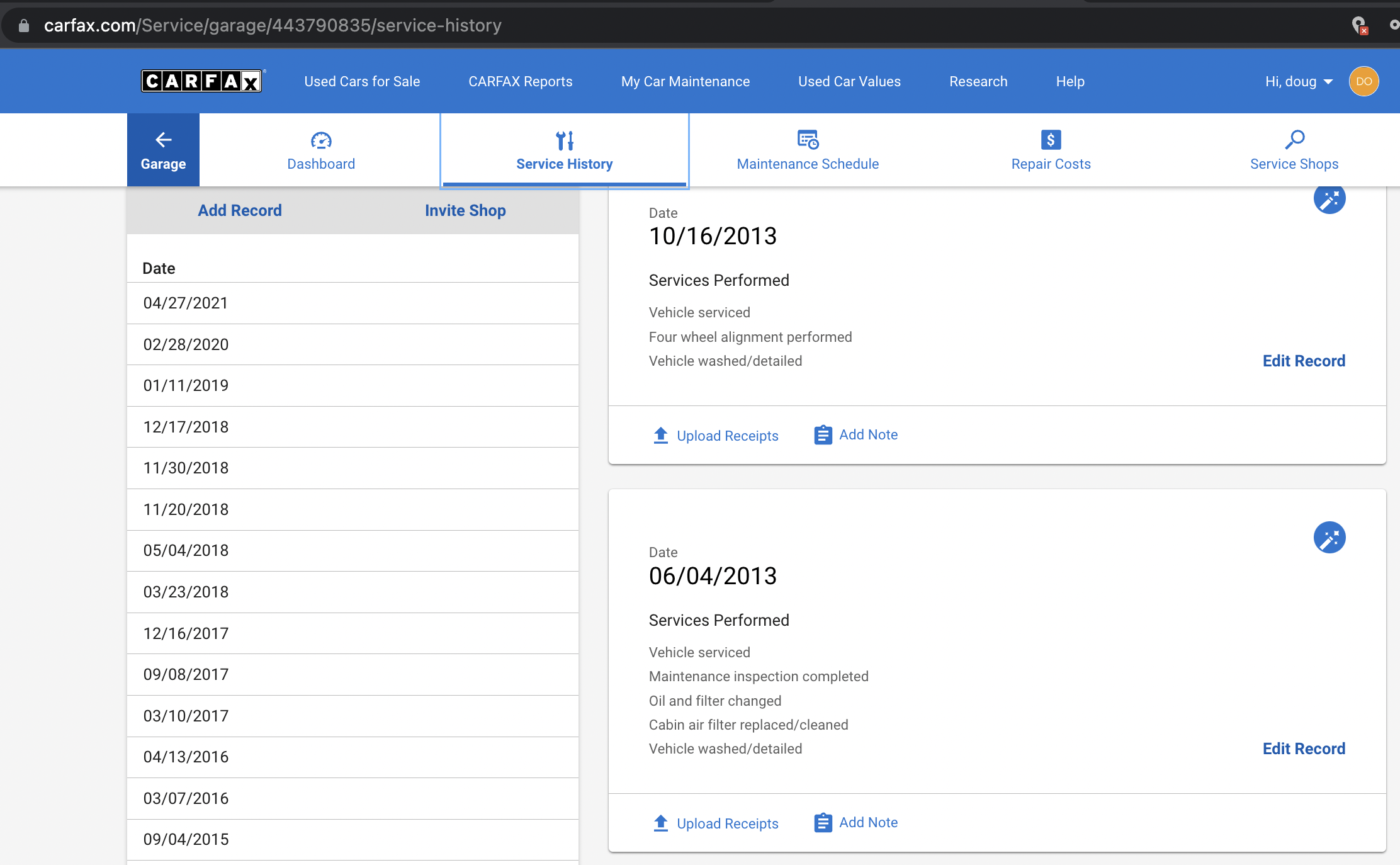The height and width of the screenshot is (865, 1400).
Task: Select the 09/04/2015 date row
Action: [x=353, y=840]
